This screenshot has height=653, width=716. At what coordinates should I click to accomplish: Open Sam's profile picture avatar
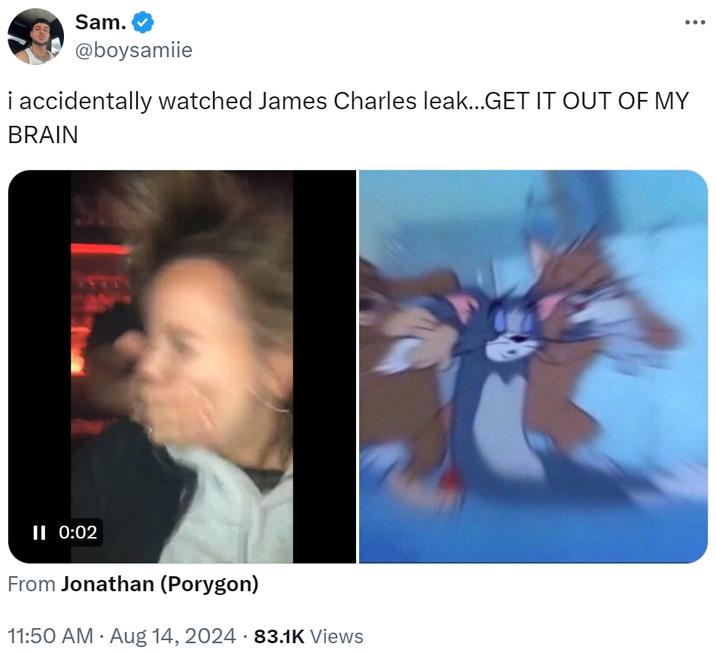[36, 36]
